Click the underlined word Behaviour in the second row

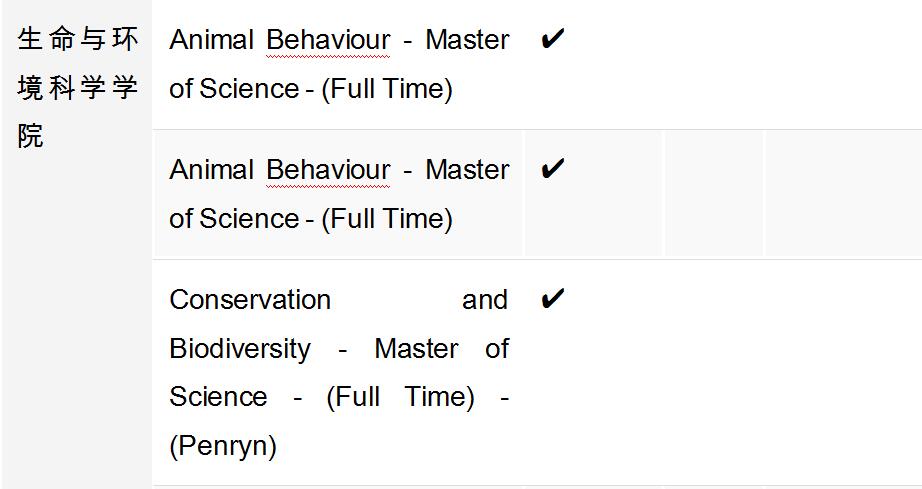(328, 170)
